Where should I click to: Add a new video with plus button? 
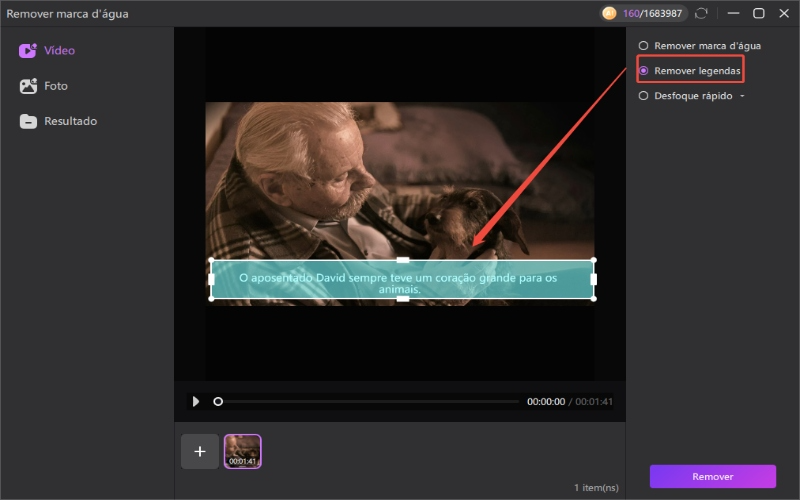tap(200, 452)
